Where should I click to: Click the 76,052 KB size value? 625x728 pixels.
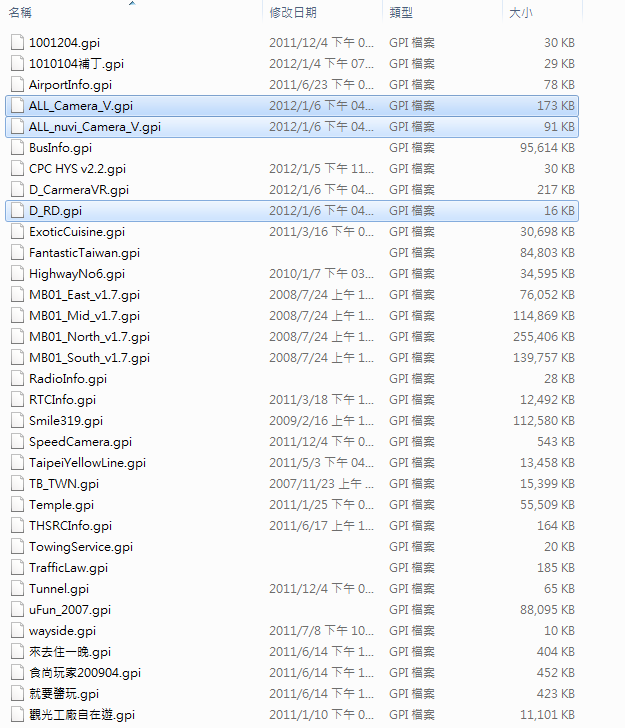(x=547, y=295)
